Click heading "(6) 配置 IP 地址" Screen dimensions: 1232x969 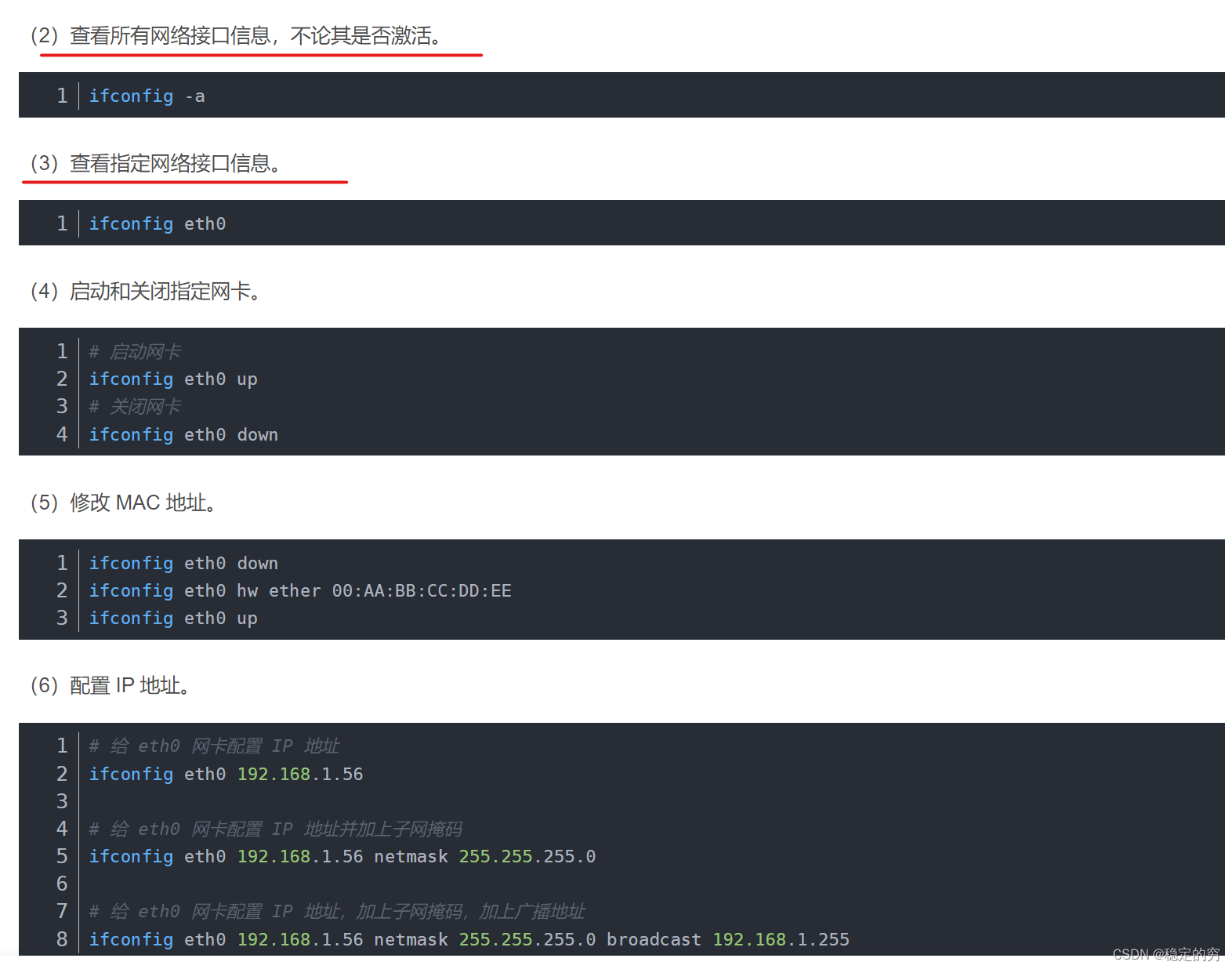[110, 686]
